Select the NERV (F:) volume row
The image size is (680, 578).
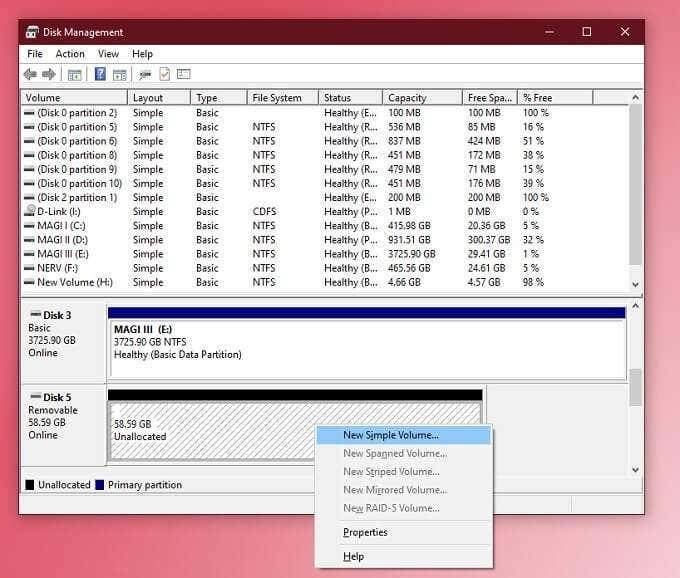point(325,268)
